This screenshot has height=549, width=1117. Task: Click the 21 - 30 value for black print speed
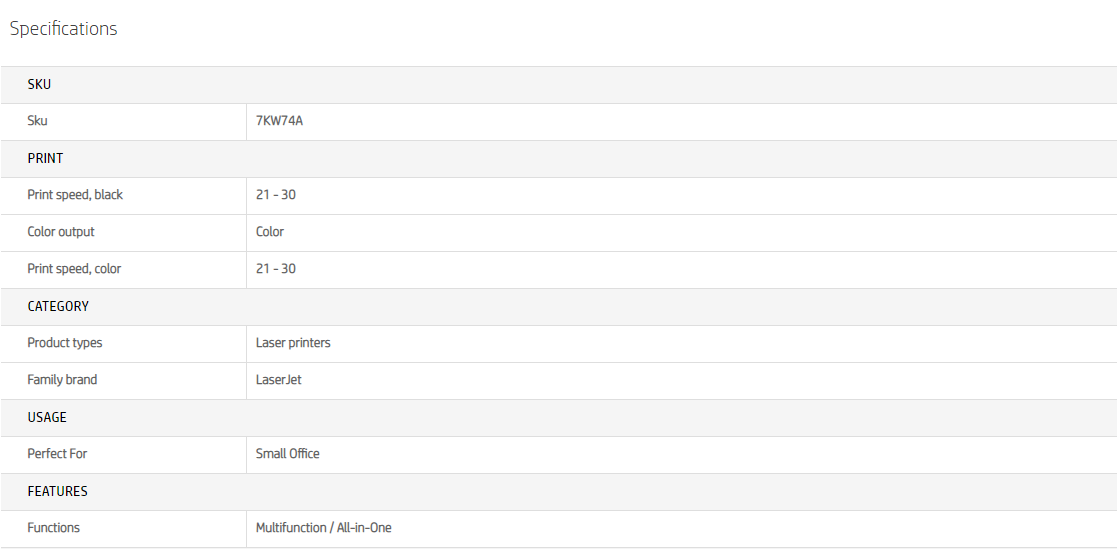(x=276, y=195)
